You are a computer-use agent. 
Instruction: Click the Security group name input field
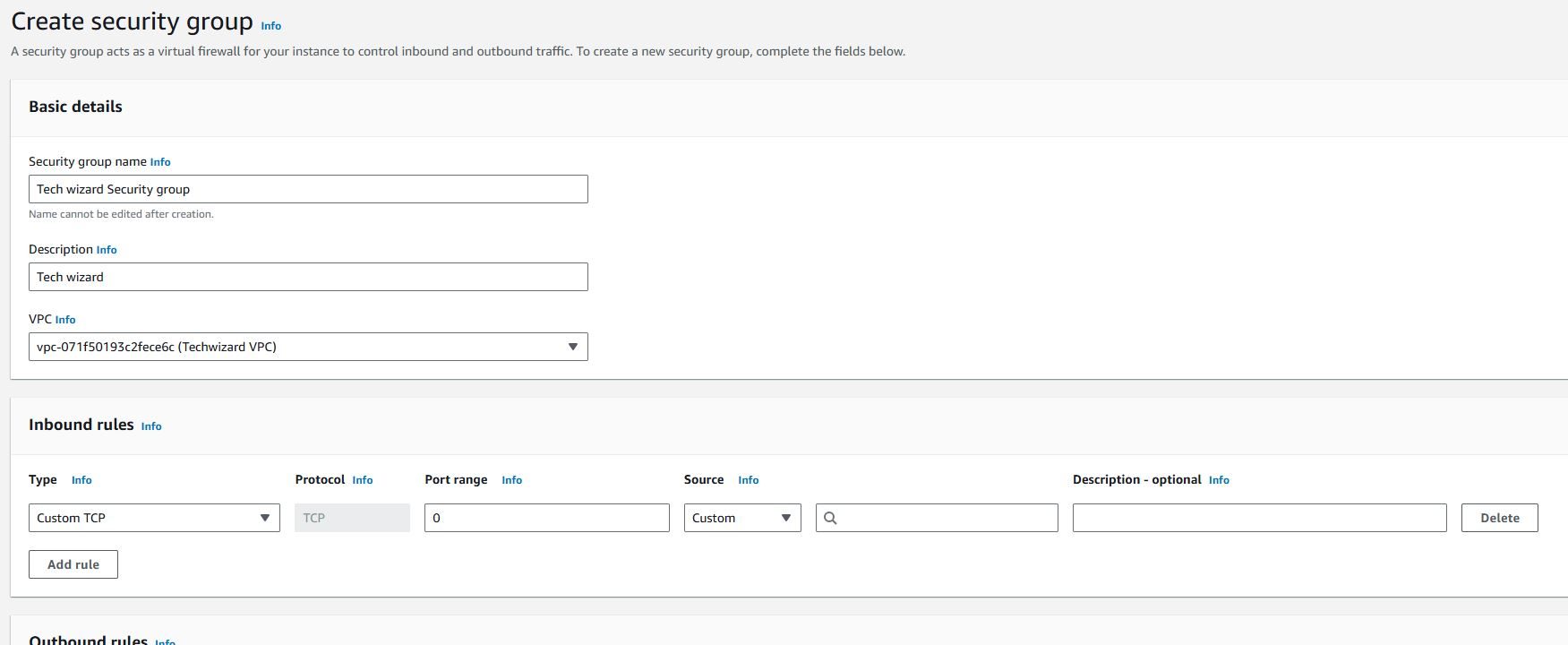[x=308, y=189]
